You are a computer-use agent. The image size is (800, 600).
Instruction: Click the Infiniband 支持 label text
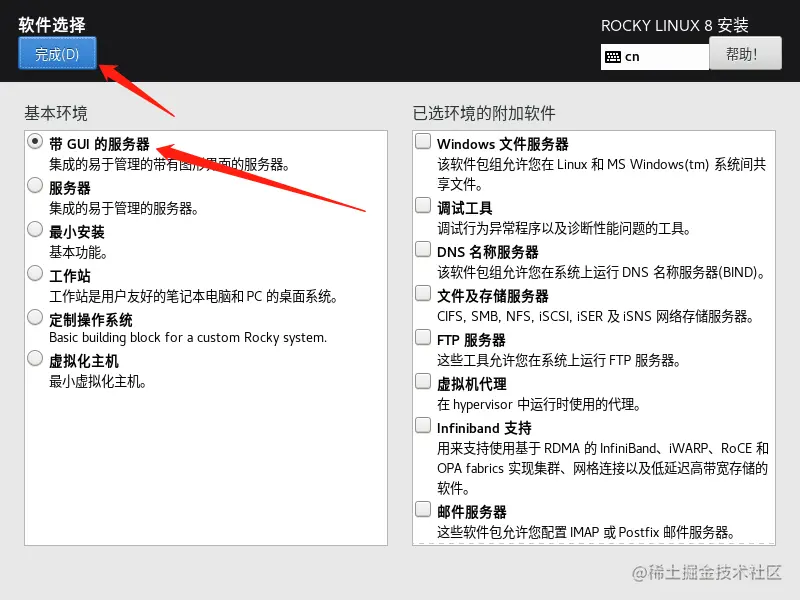click(484, 428)
